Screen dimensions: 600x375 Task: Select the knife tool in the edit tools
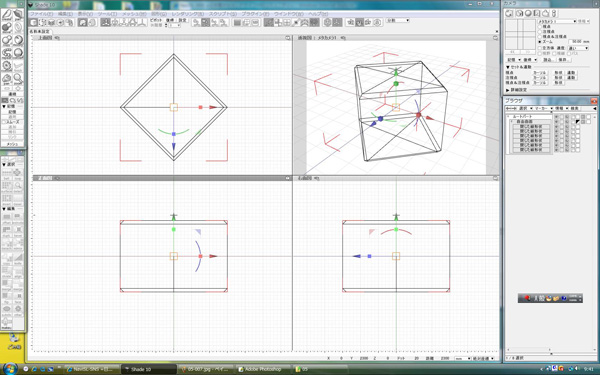[x=18, y=259]
